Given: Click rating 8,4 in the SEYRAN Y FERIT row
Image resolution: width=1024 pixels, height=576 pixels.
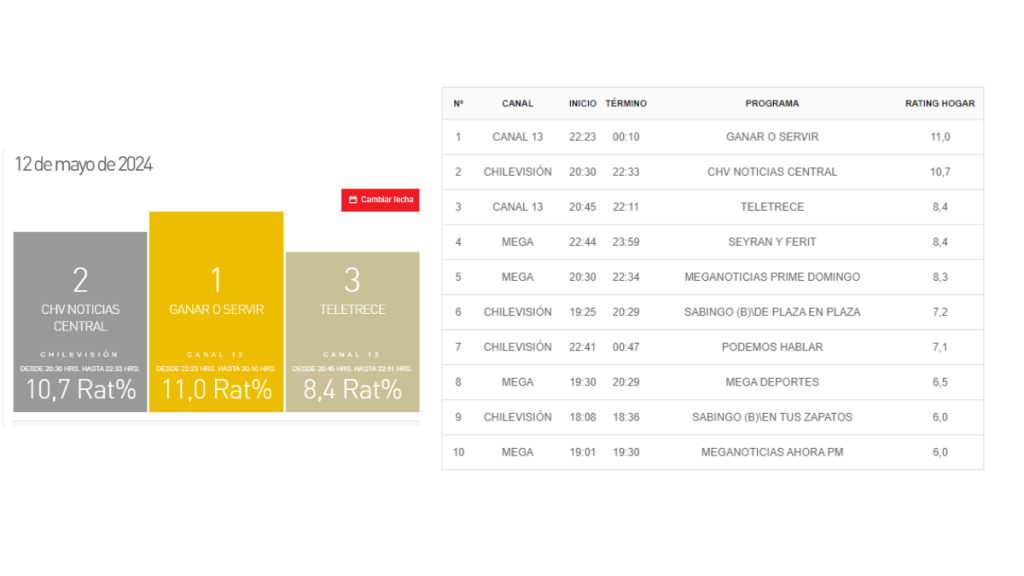Looking at the screenshot, I should (x=940, y=242).
